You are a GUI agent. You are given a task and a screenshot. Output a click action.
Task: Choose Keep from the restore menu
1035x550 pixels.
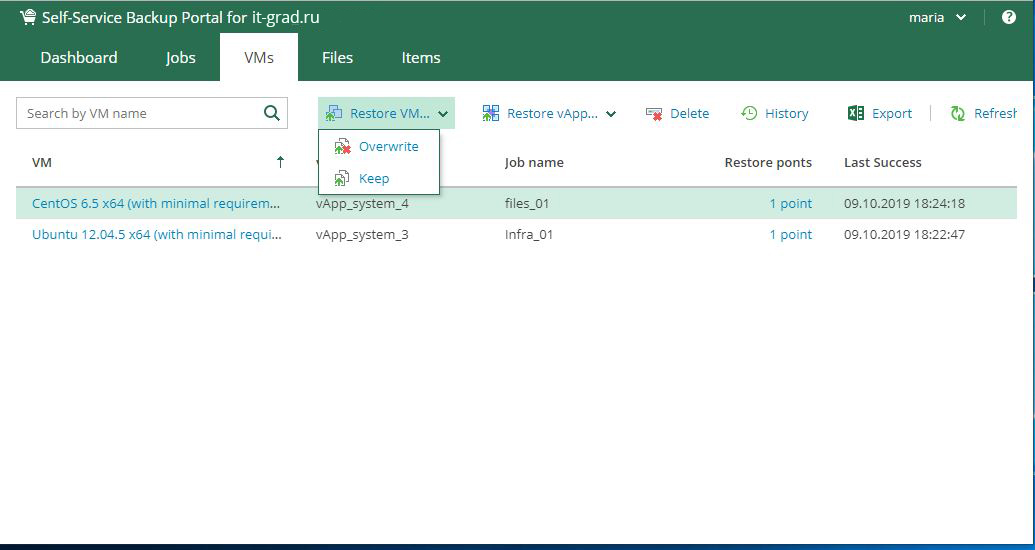point(373,179)
